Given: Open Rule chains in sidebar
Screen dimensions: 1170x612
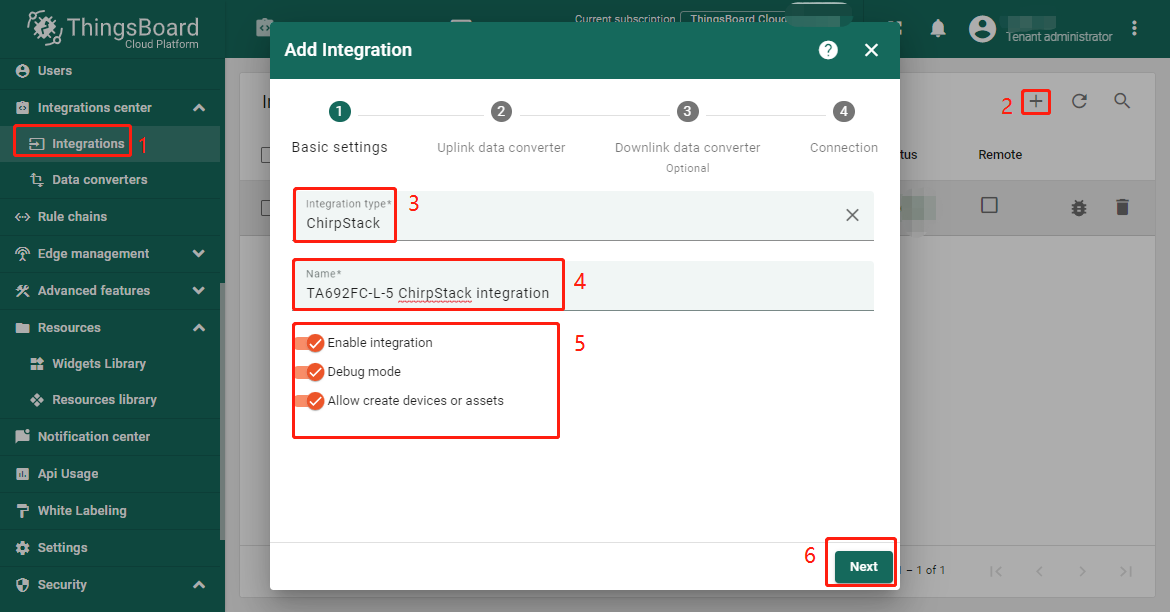Looking at the screenshot, I should pyautogui.click(x=110, y=216).
